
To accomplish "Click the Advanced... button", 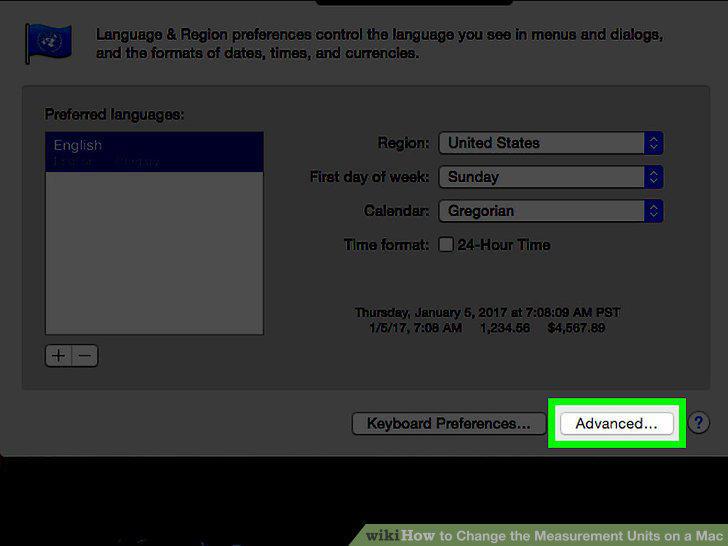I will pyautogui.click(x=617, y=423).
